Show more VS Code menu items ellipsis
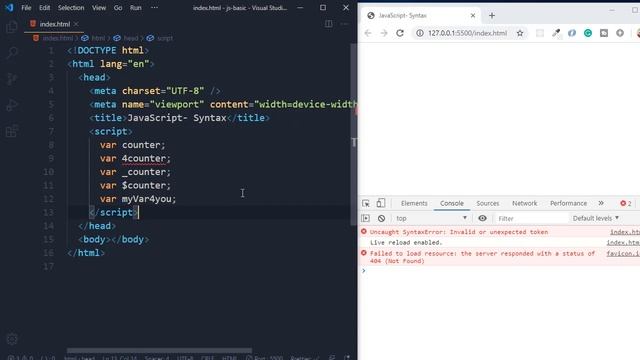Image resolution: width=640 pixels, height=360 pixels. 154,8
